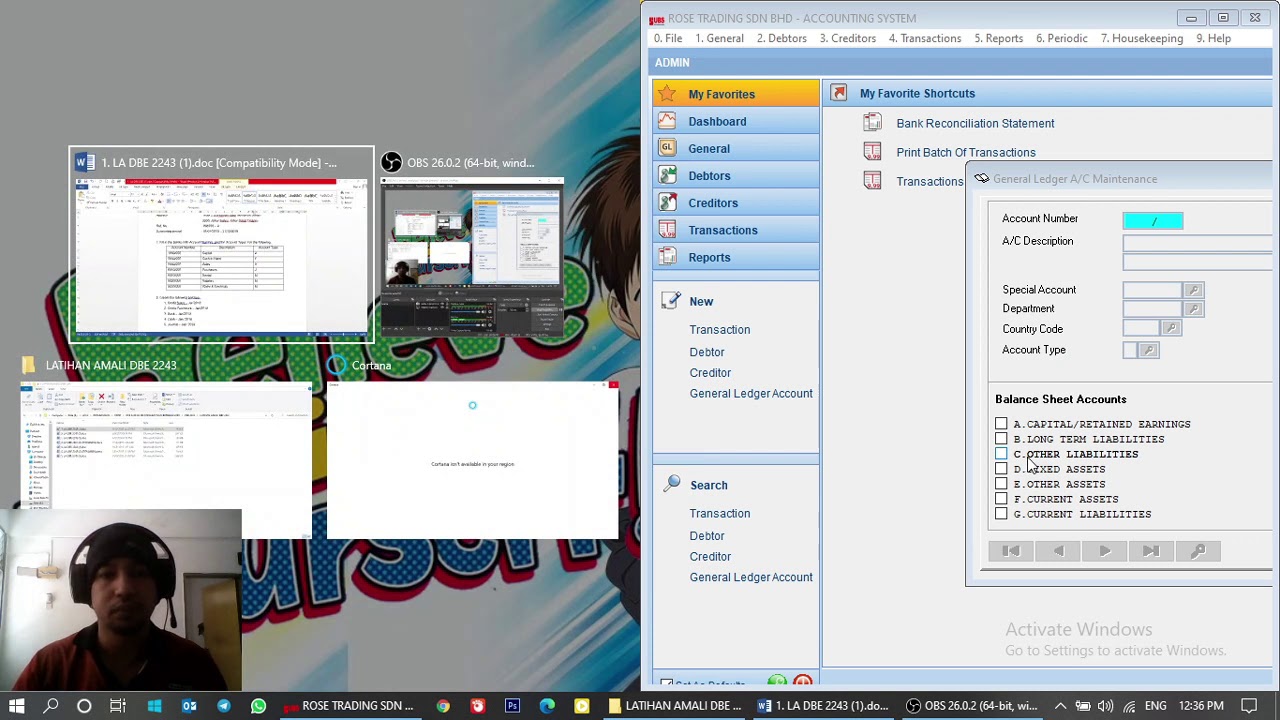Click the Transactions icon in the sidebar
The image size is (1280, 720).
click(667, 230)
